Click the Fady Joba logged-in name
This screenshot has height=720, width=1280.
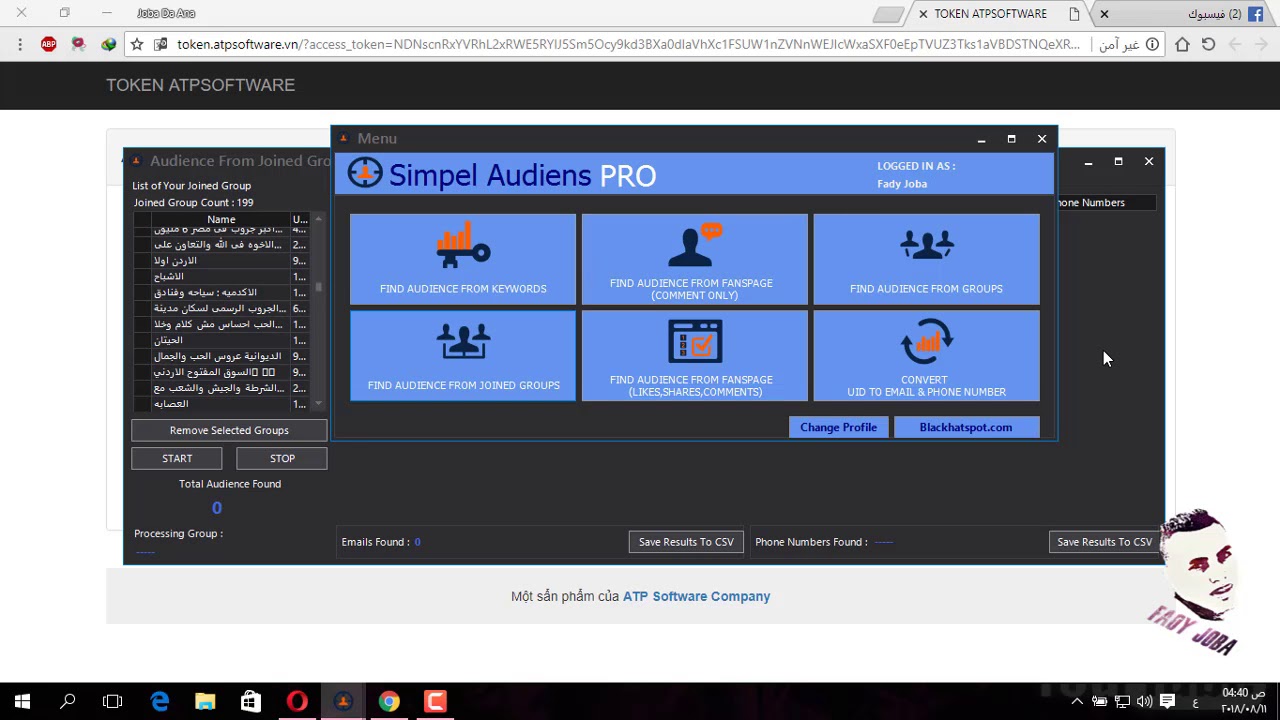(x=902, y=184)
